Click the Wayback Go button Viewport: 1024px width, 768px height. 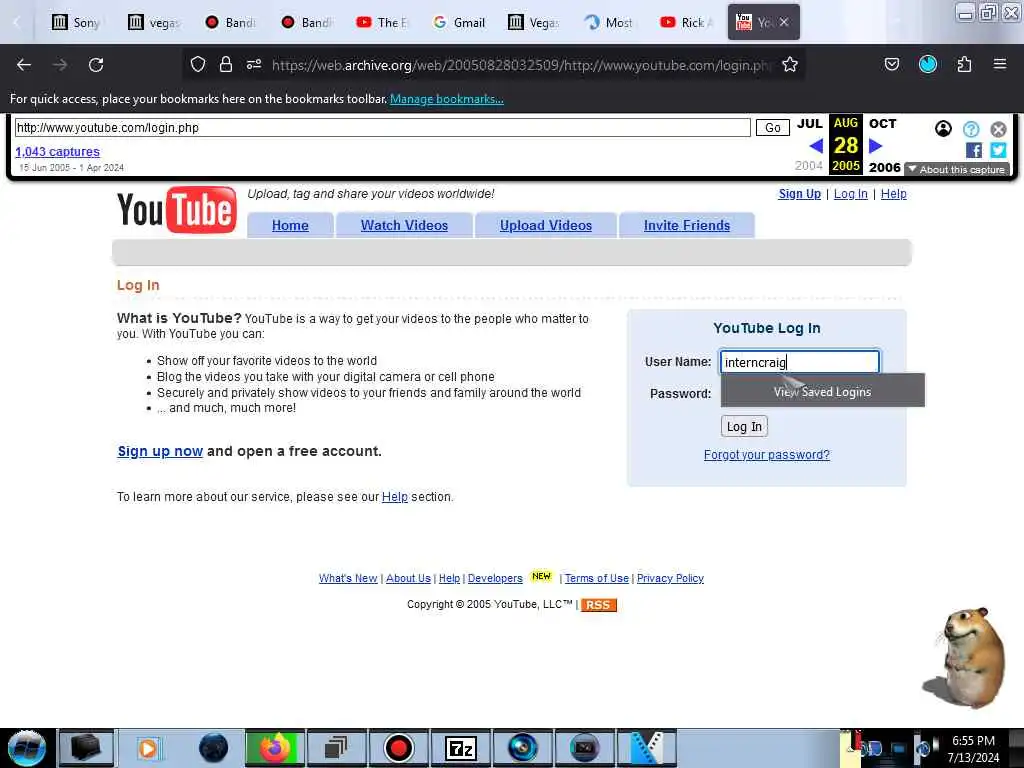(773, 127)
